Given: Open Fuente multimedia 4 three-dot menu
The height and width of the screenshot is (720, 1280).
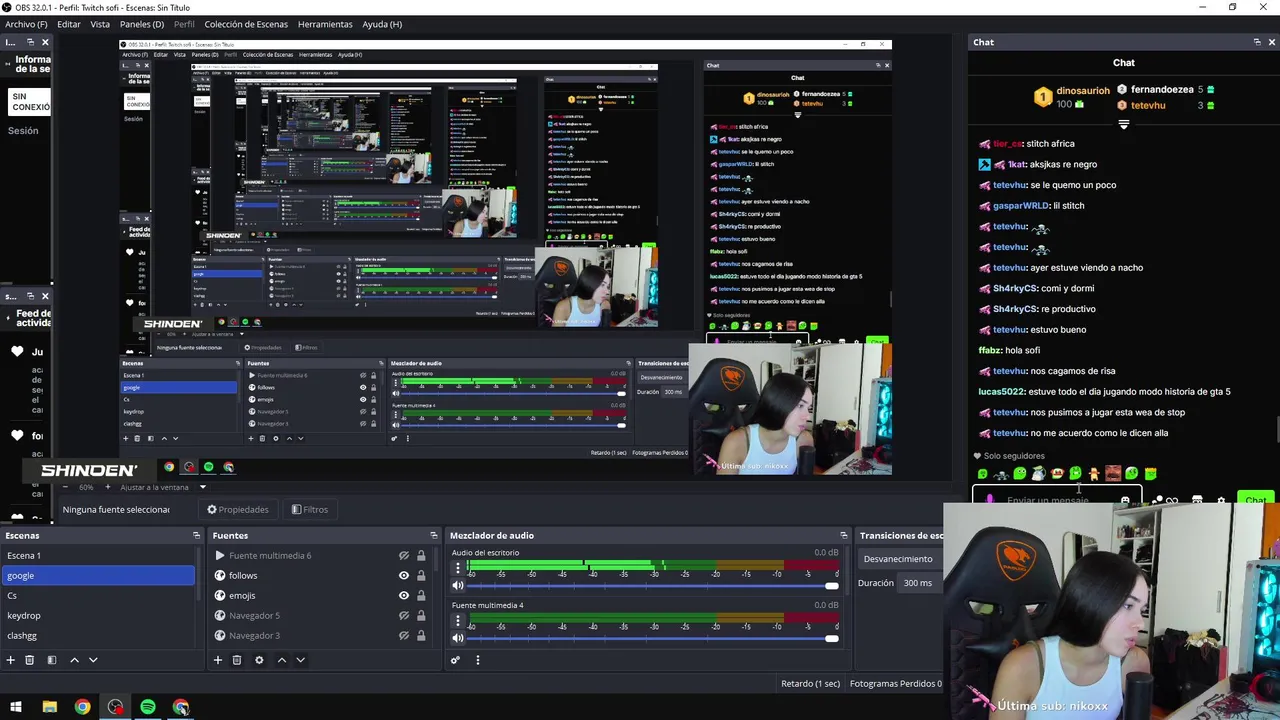Looking at the screenshot, I should (x=458, y=620).
